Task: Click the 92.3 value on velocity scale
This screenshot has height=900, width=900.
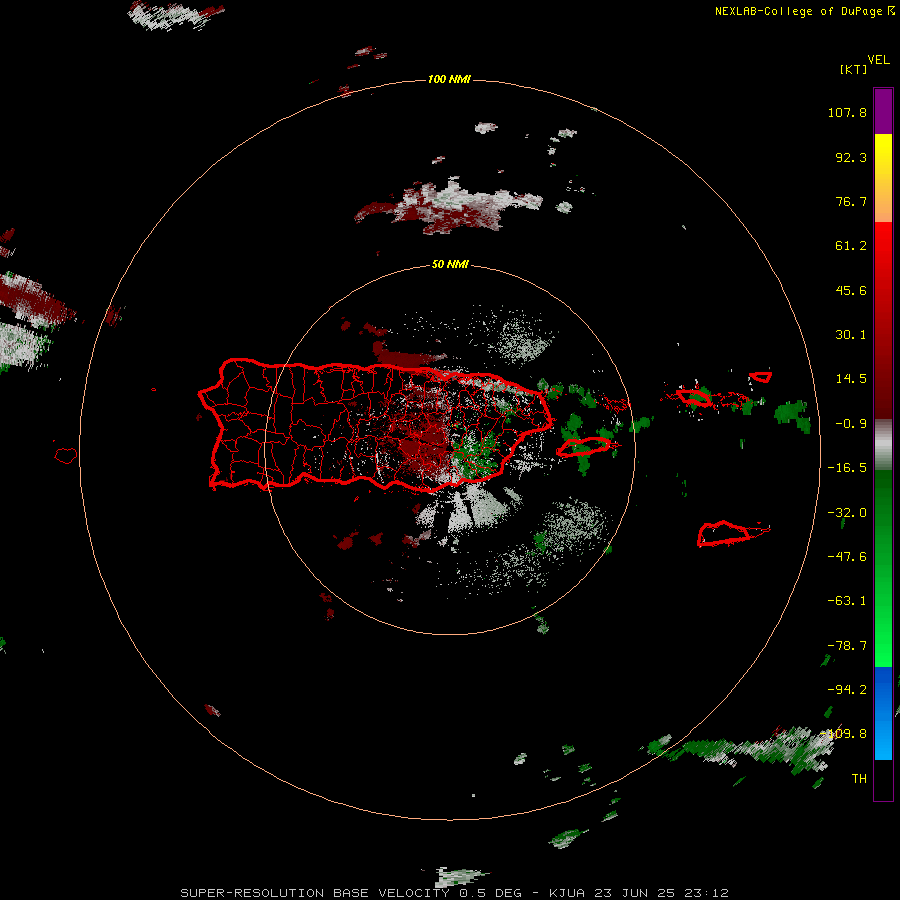Action: 851,157
